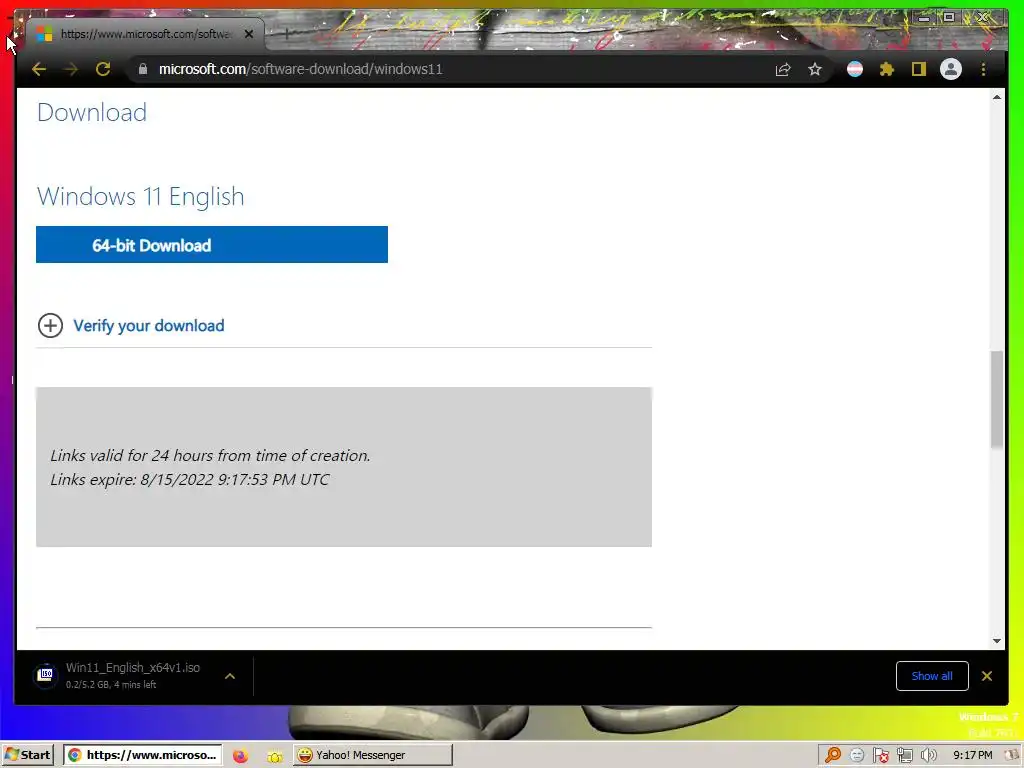Image resolution: width=1024 pixels, height=768 pixels.
Task: Click the padlock site info icon
Action: 143,69
